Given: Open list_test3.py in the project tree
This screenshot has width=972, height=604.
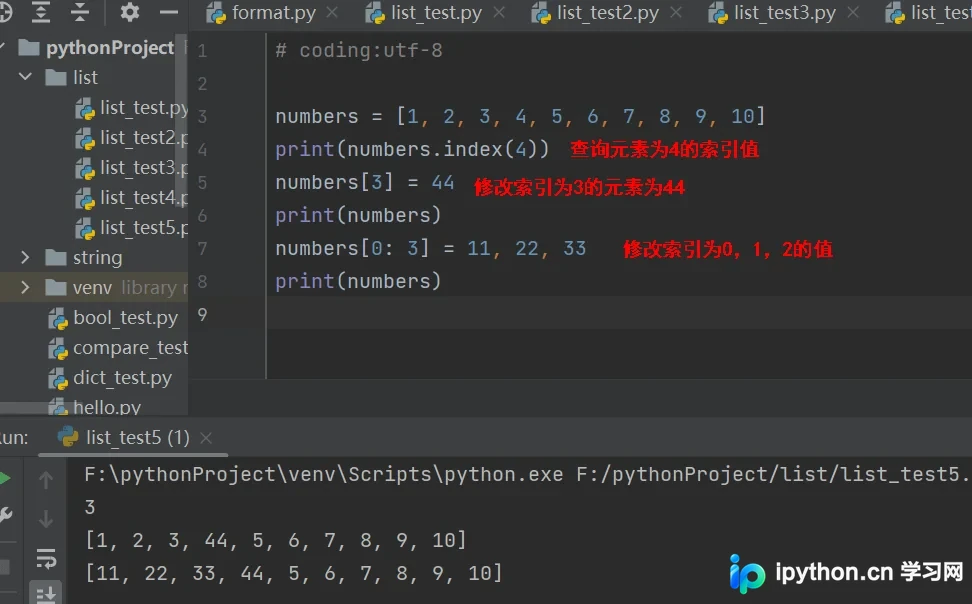Looking at the screenshot, I should tap(131, 168).
